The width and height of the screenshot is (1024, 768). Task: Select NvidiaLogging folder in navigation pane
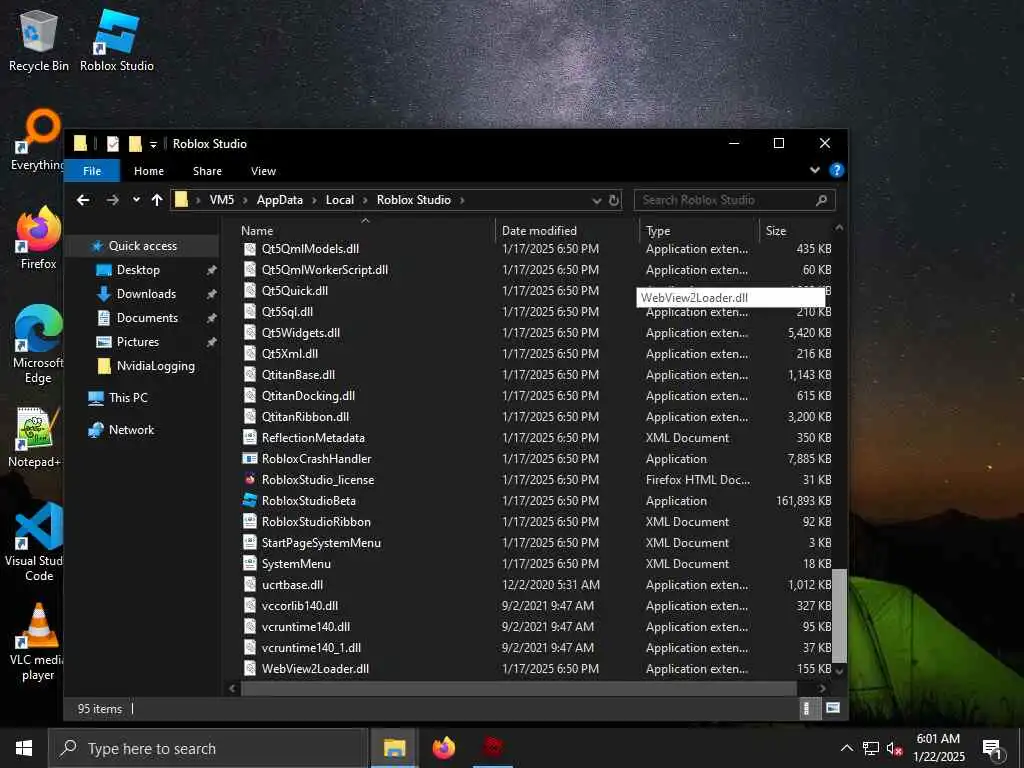pos(155,366)
